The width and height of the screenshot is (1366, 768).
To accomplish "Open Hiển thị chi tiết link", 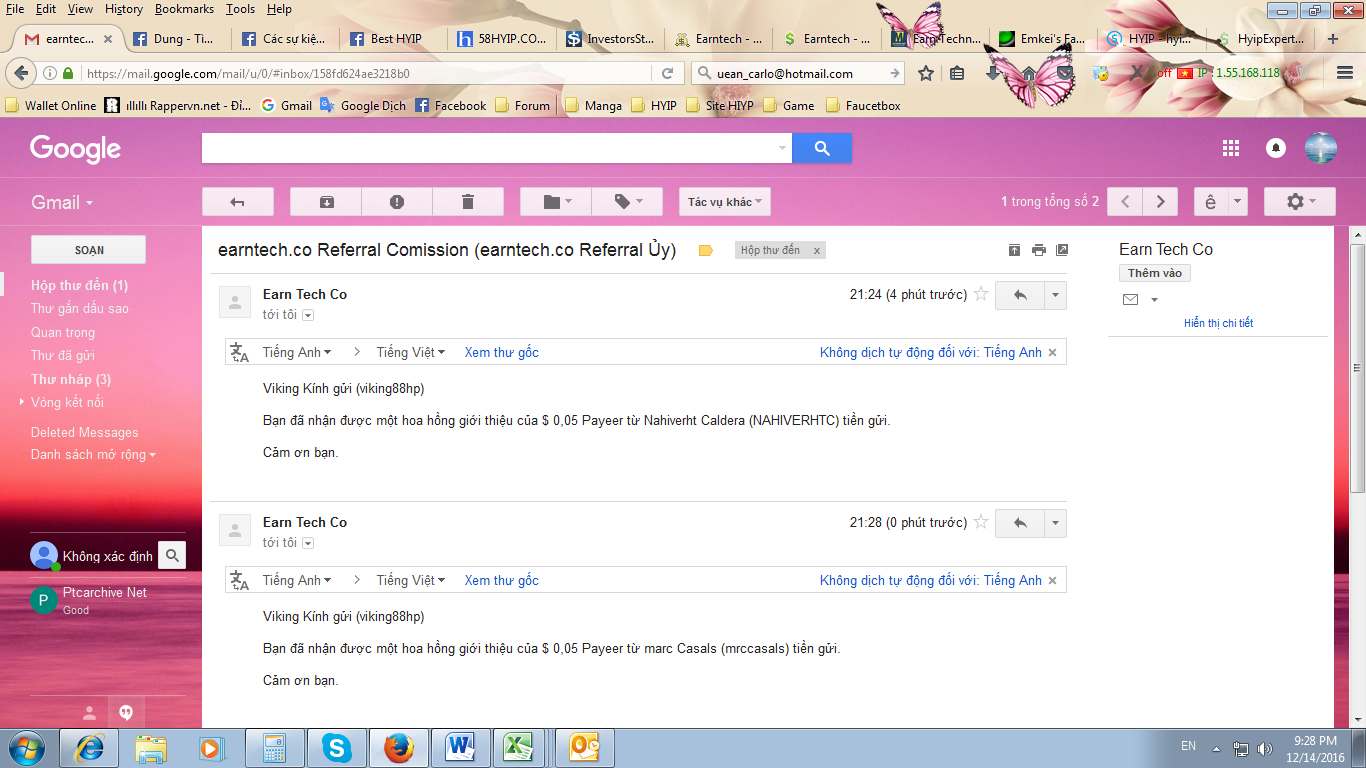I will [1218, 323].
